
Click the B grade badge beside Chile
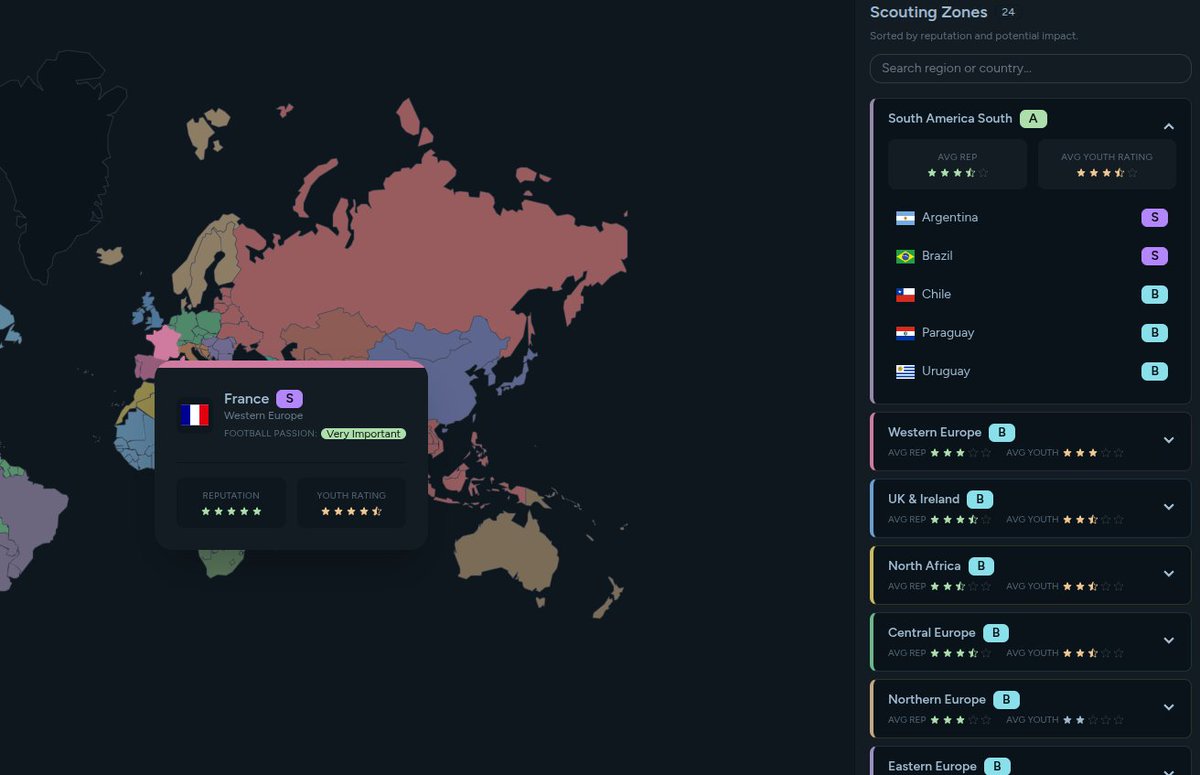(x=1154, y=295)
